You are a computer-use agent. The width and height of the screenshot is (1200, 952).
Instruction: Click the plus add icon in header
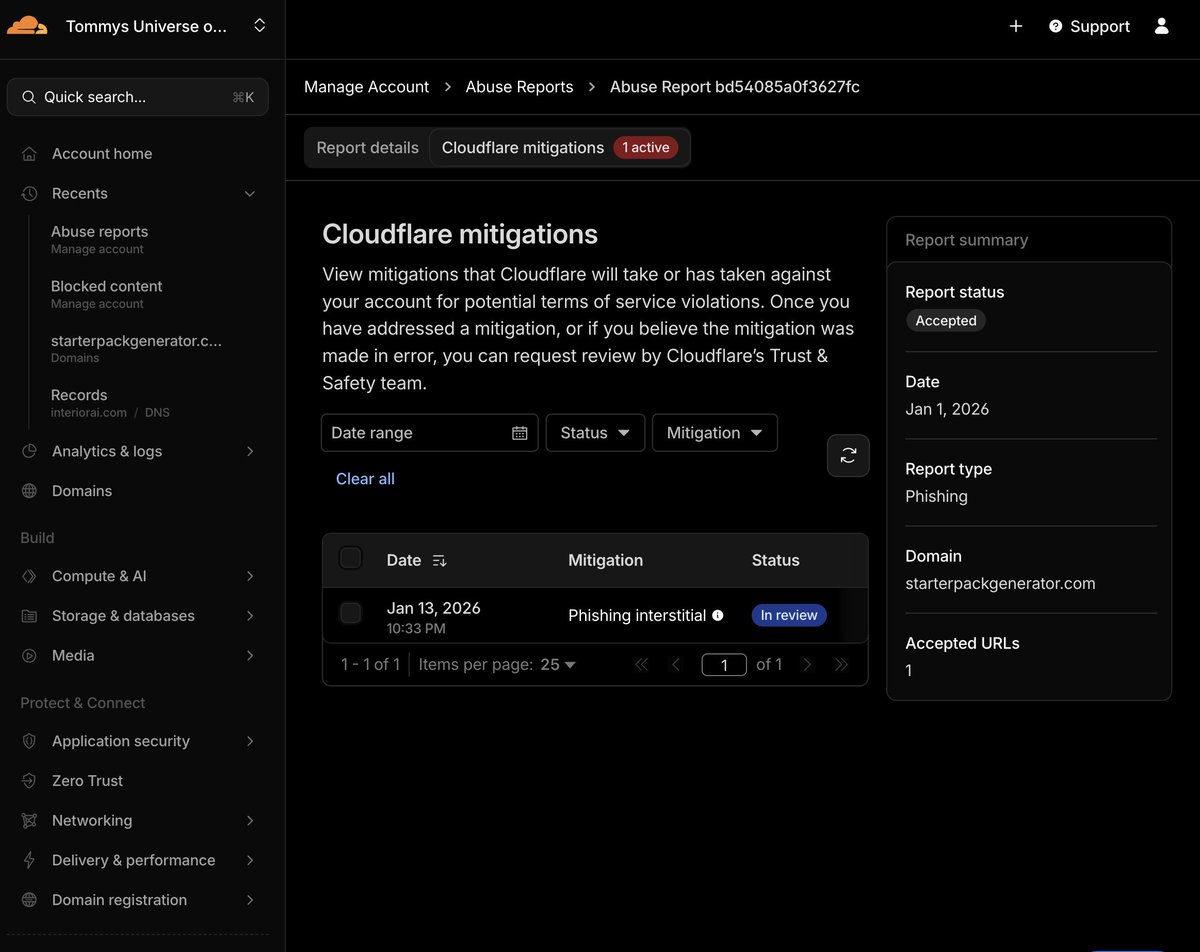click(1016, 26)
